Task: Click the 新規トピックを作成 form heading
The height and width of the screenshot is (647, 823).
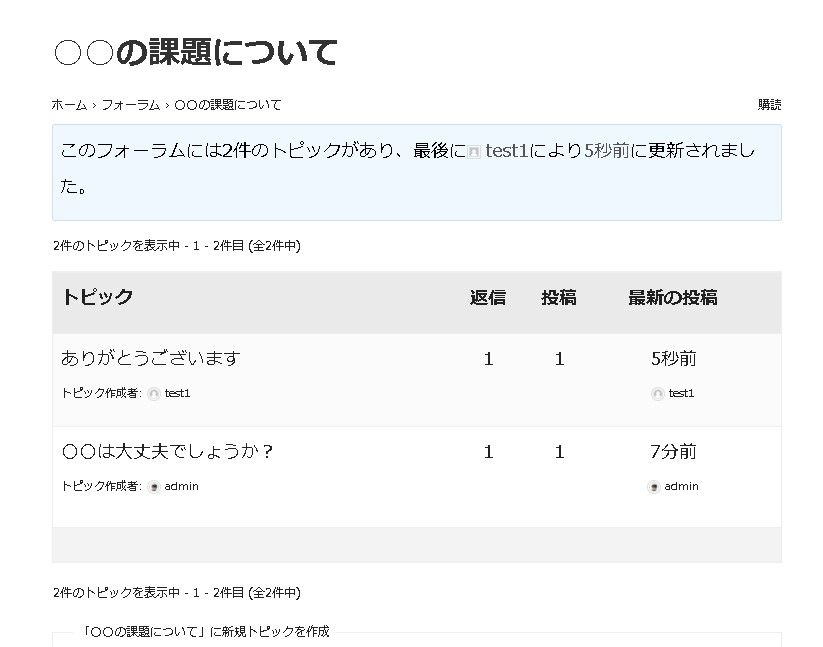Action: coord(207,632)
